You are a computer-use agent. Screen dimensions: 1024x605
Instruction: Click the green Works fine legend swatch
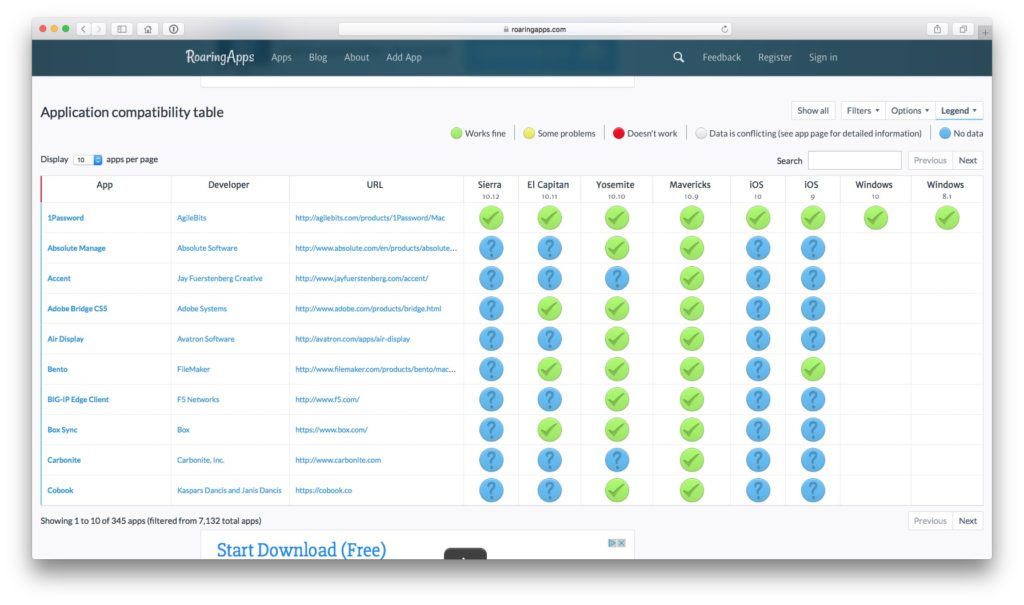click(x=456, y=133)
